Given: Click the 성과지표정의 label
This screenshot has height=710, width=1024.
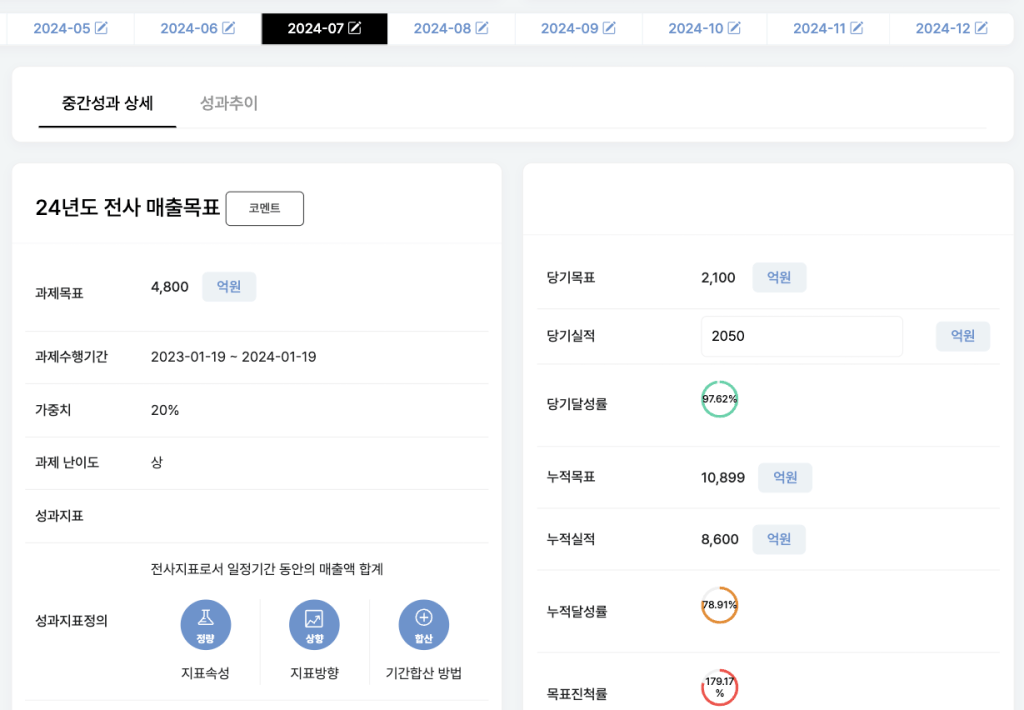Looking at the screenshot, I should coord(71,621).
